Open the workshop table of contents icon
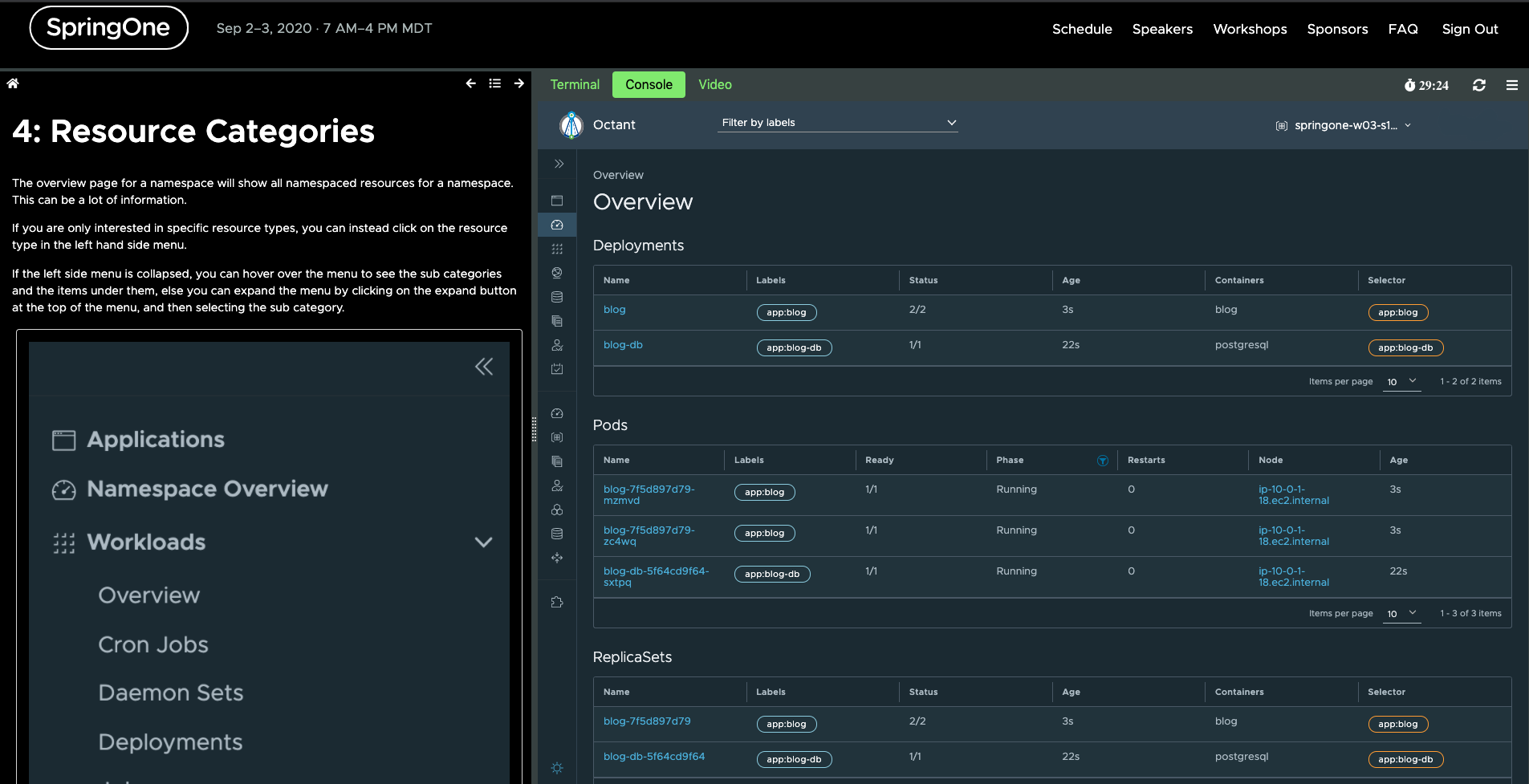This screenshot has height=784, width=1529. point(495,83)
